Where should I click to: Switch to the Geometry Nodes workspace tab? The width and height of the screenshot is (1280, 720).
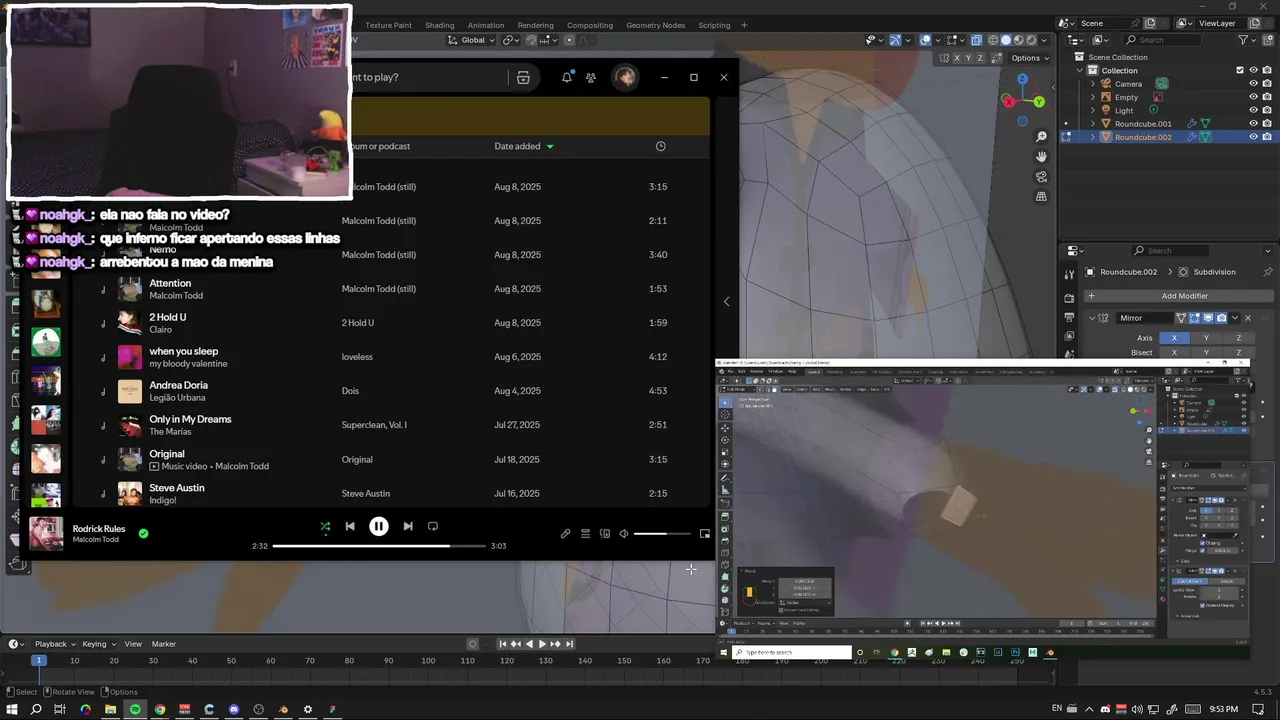[655, 25]
